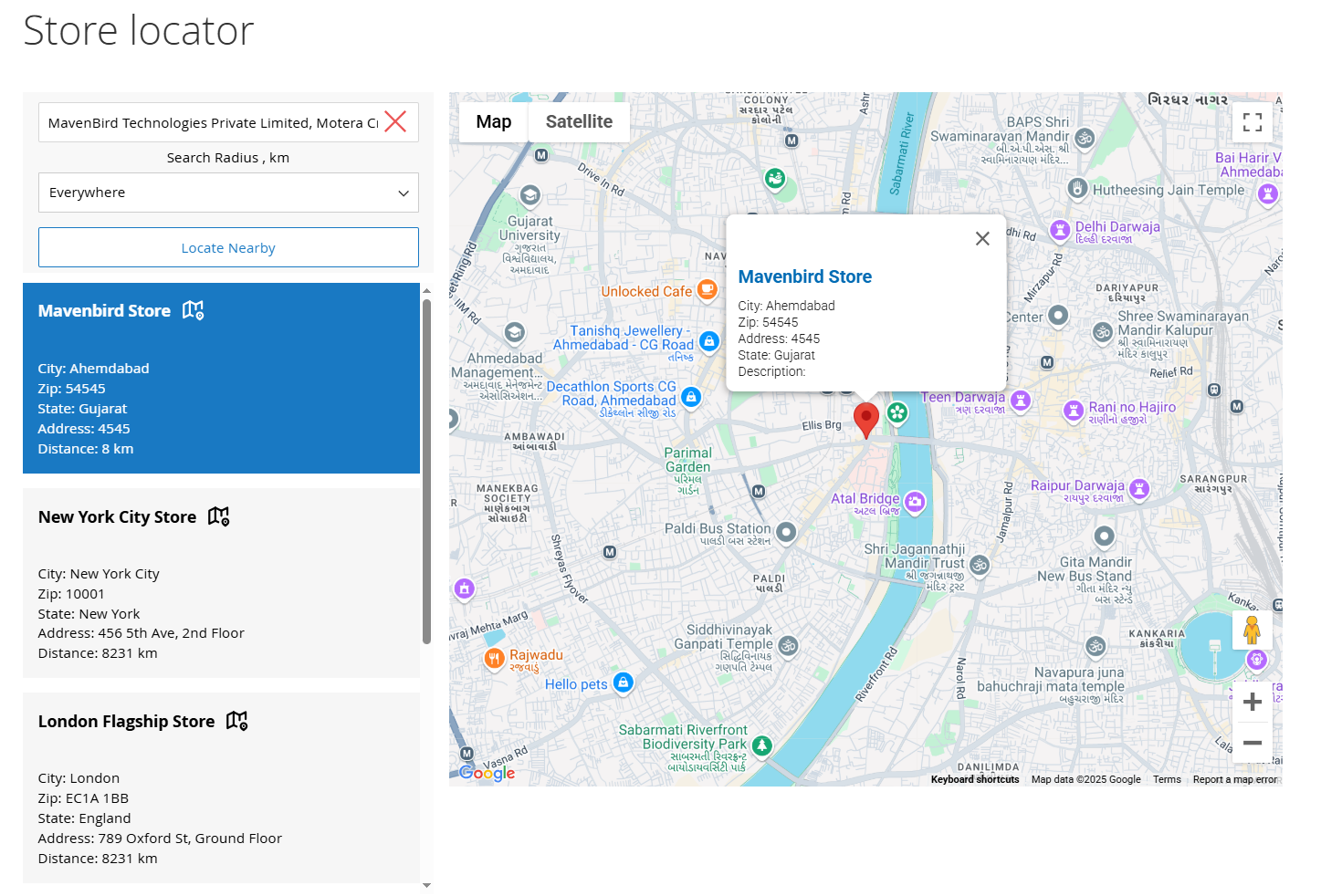Click the Teen Darwaja marker icon

click(1021, 400)
